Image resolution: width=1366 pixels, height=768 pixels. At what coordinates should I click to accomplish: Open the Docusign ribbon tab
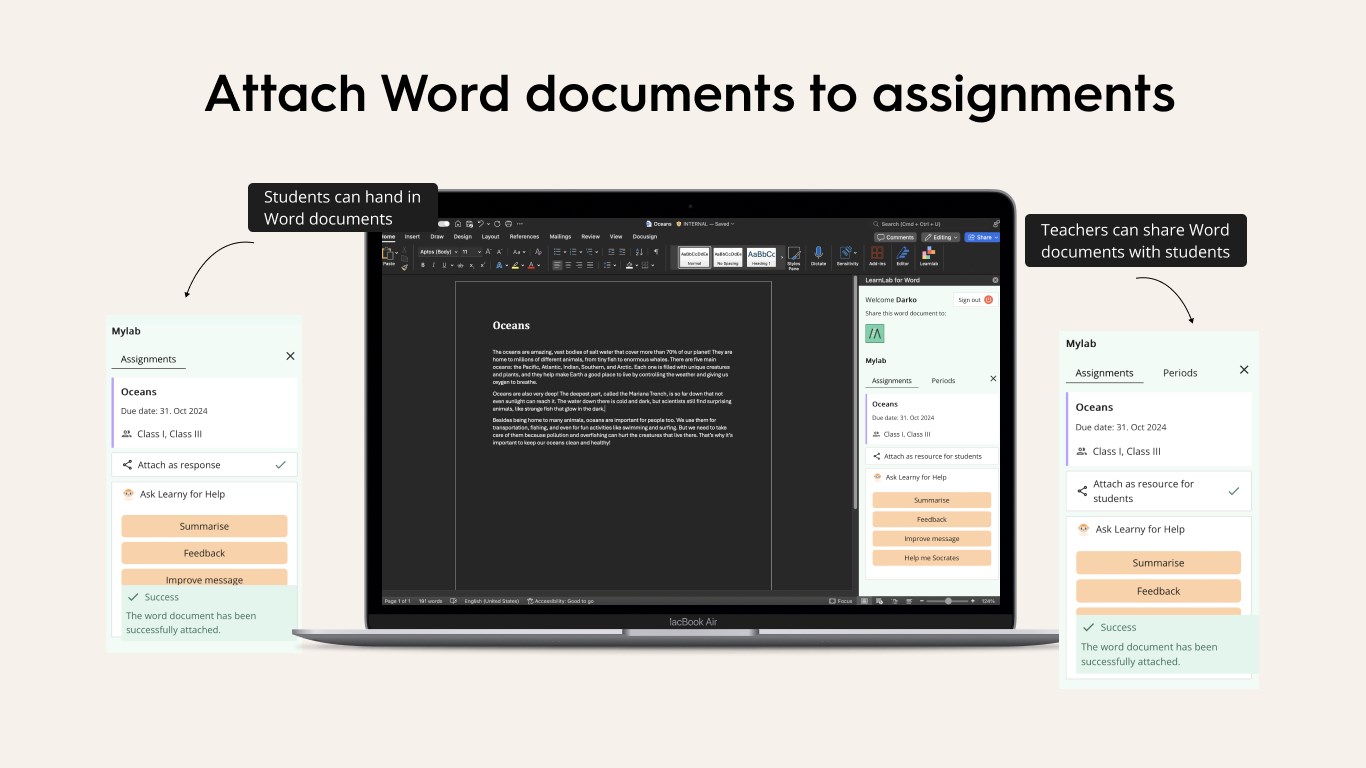tap(645, 237)
